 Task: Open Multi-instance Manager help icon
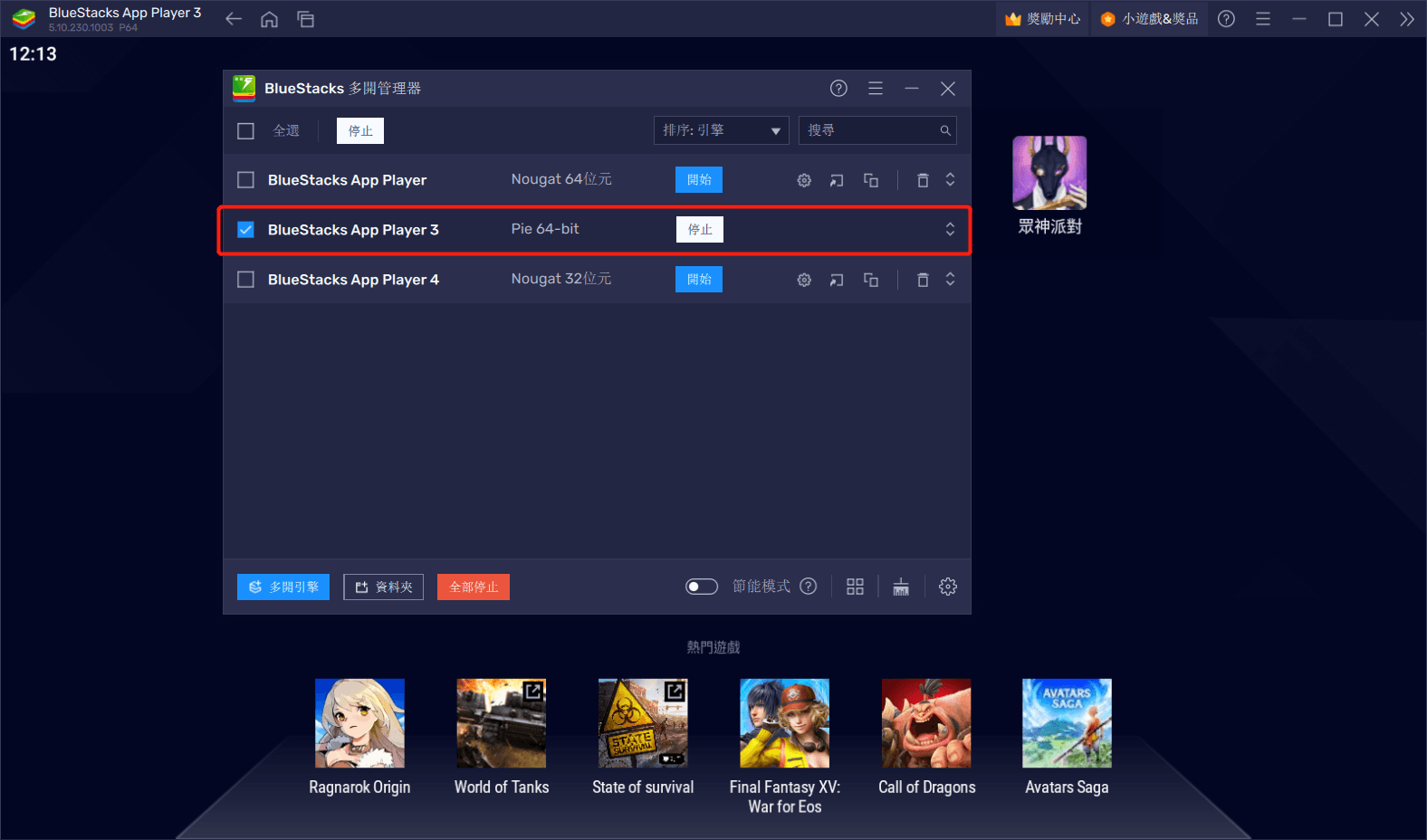838,88
